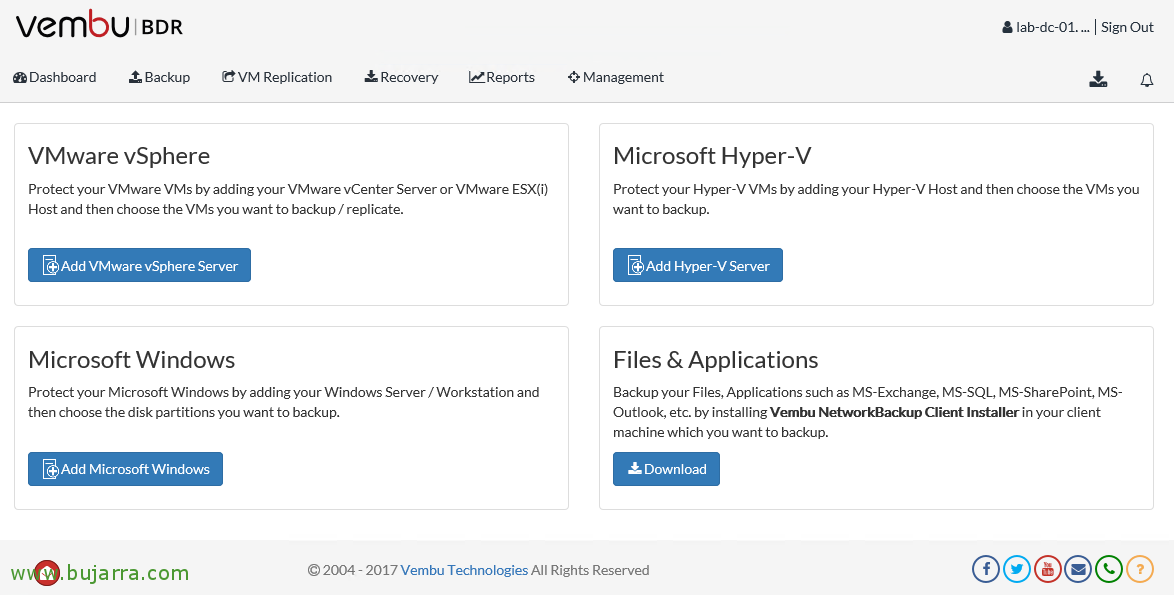Open the Recovery menu

pos(401,77)
